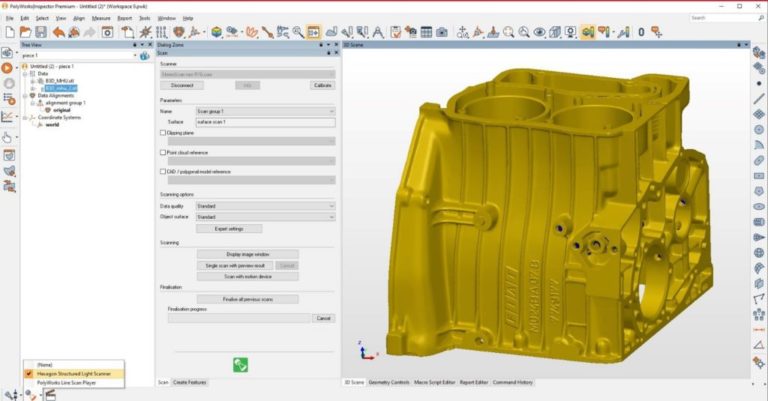Click the magnifier zoom icon near toolbar center
The image size is (768, 401).
pos(298,32)
